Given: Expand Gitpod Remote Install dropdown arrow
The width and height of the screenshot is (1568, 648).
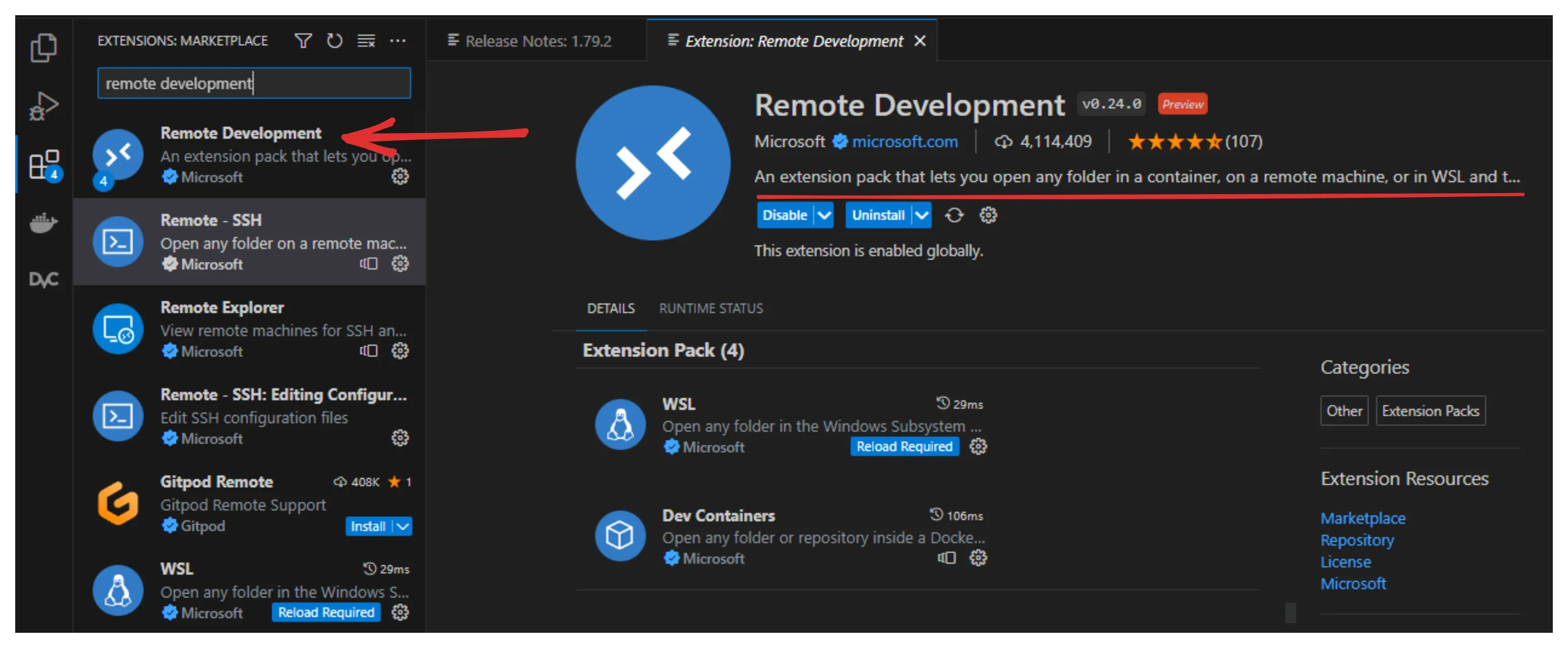Looking at the screenshot, I should click(x=403, y=526).
